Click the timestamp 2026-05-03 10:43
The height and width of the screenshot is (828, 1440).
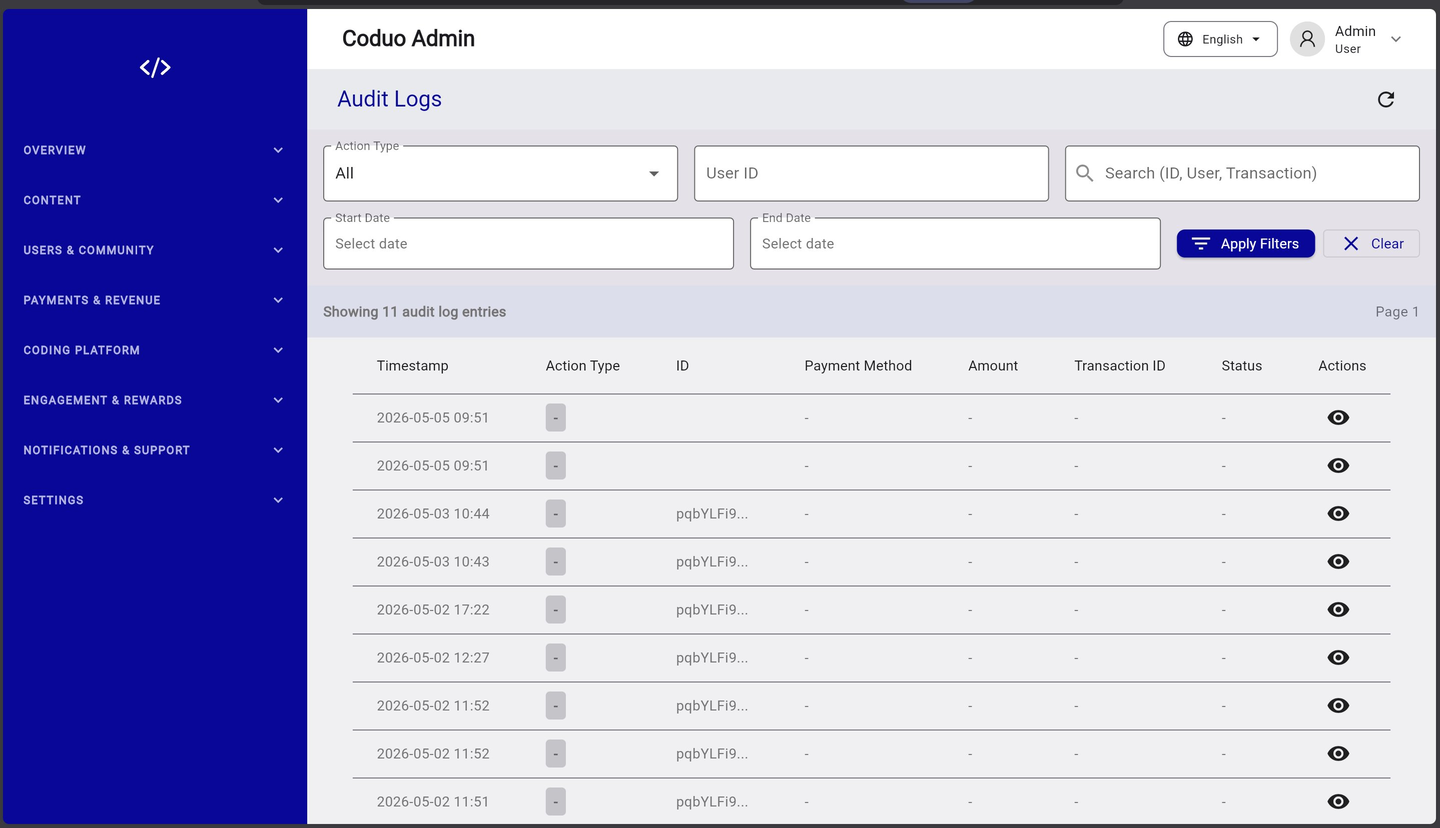click(x=433, y=562)
